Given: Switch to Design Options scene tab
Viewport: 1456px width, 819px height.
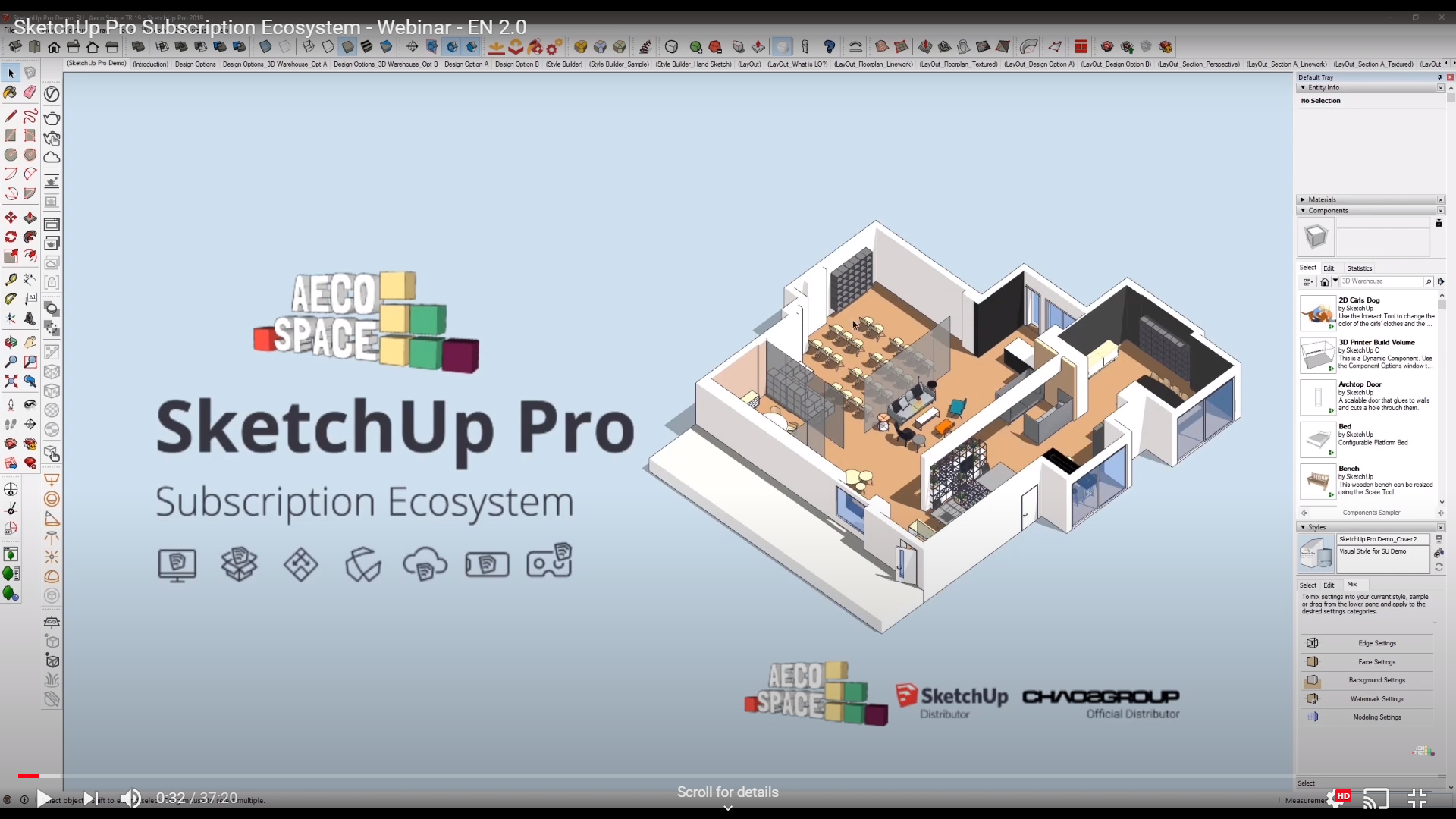Looking at the screenshot, I should (x=196, y=64).
